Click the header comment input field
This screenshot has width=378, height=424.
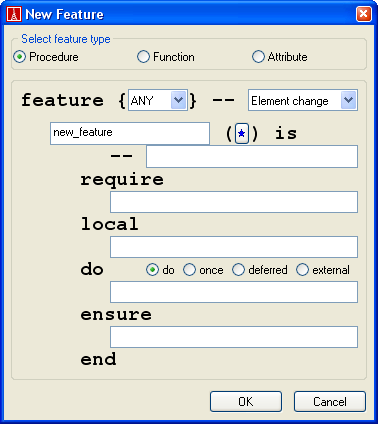click(x=252, y=156)
